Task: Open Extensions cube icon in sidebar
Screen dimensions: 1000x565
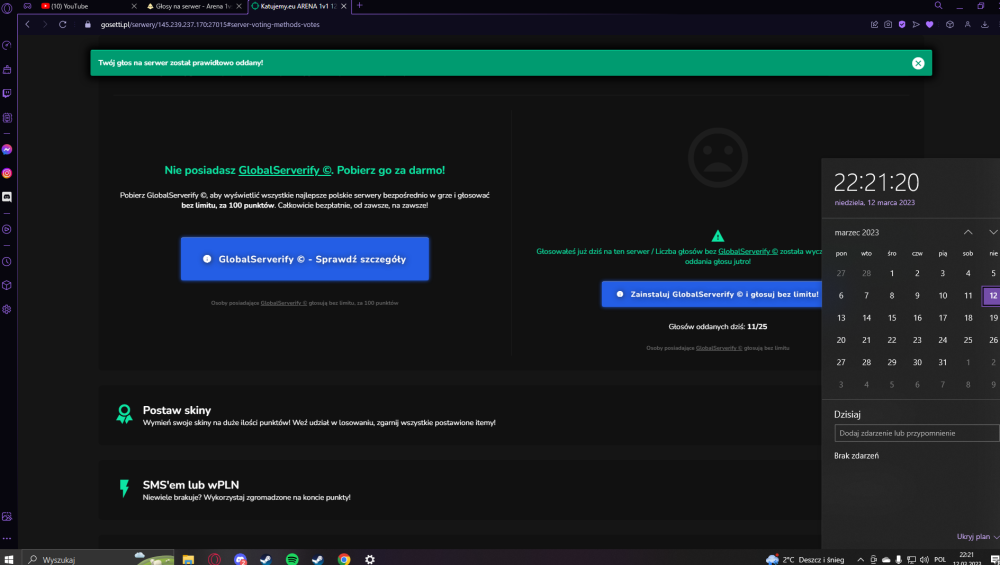Action: tap(7, 285)
